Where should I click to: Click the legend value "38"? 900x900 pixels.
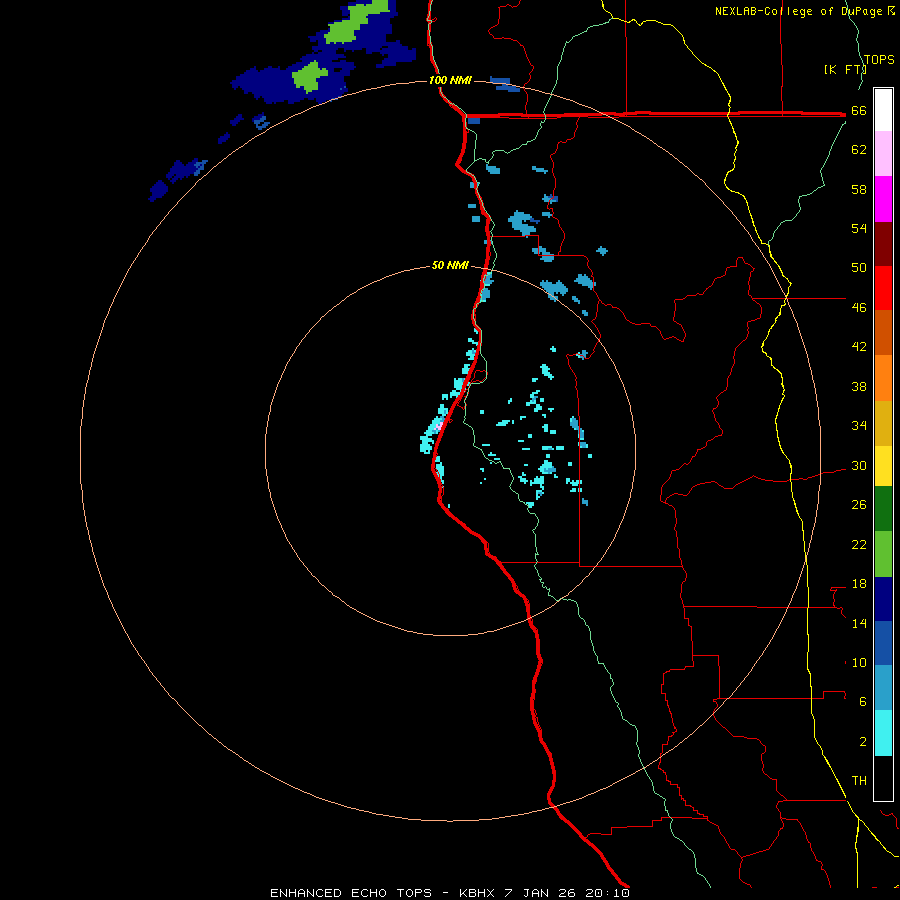pos(859,386)
